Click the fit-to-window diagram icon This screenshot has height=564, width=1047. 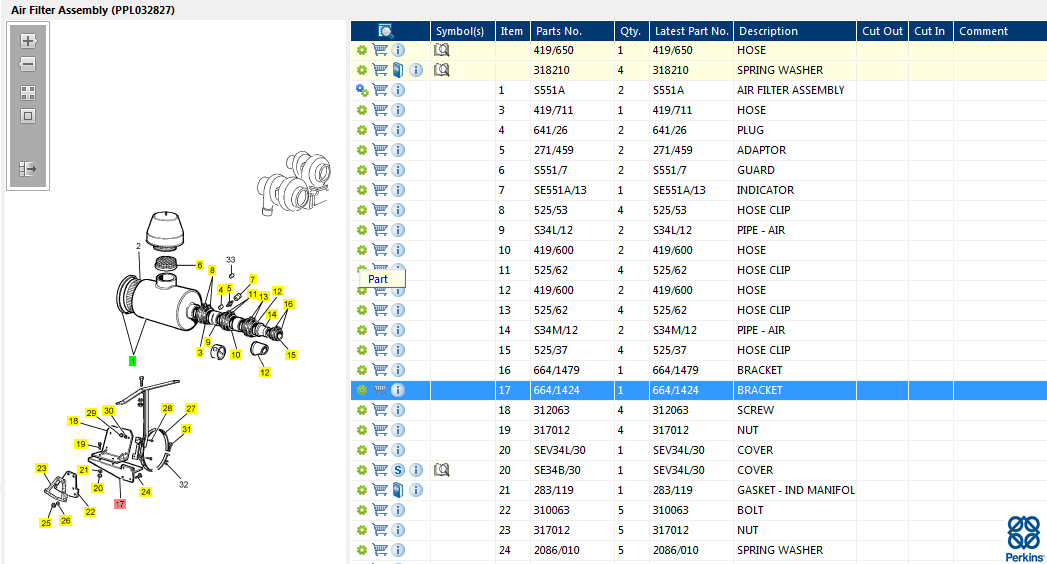pyautogui.click(x=28, y=116)
